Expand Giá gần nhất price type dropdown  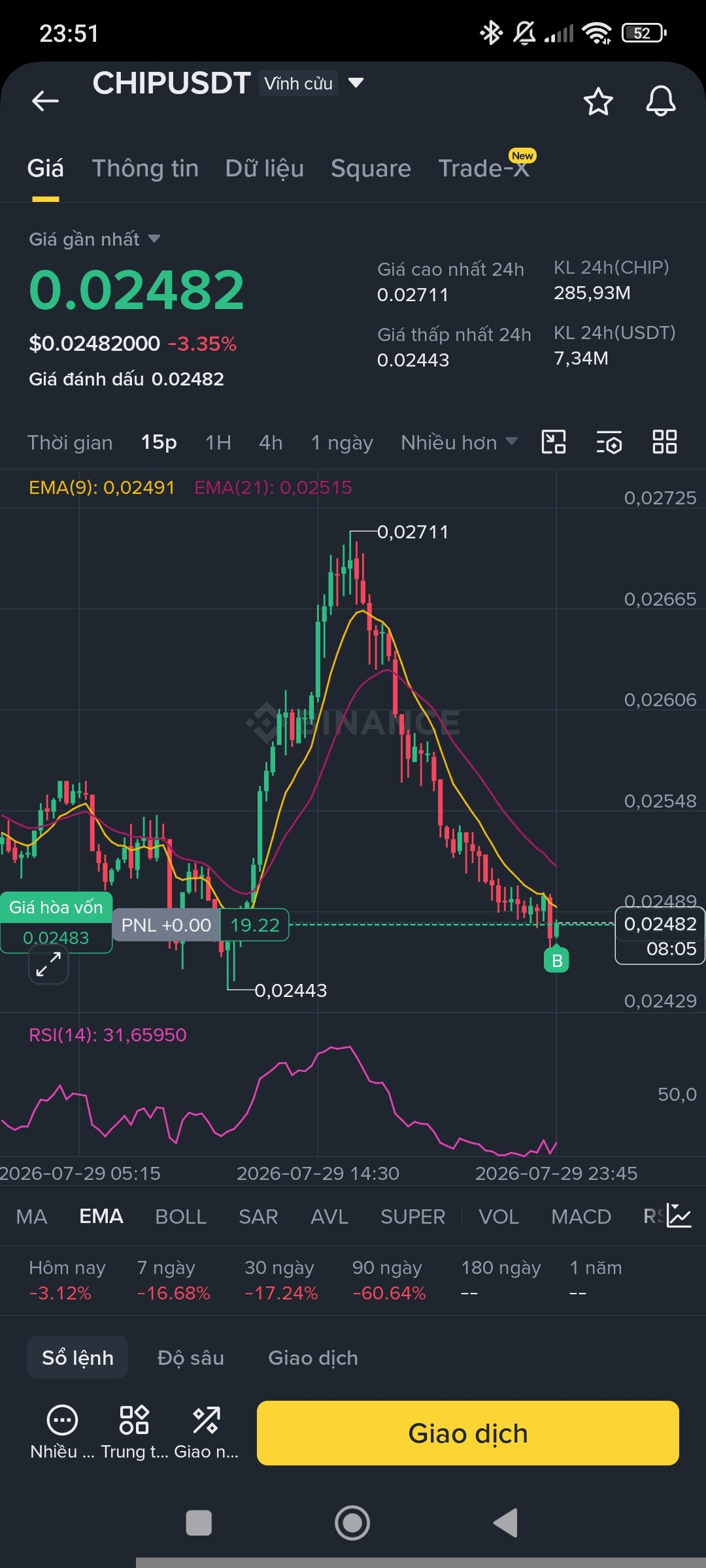pyautogui.click(x=154, y=239)
